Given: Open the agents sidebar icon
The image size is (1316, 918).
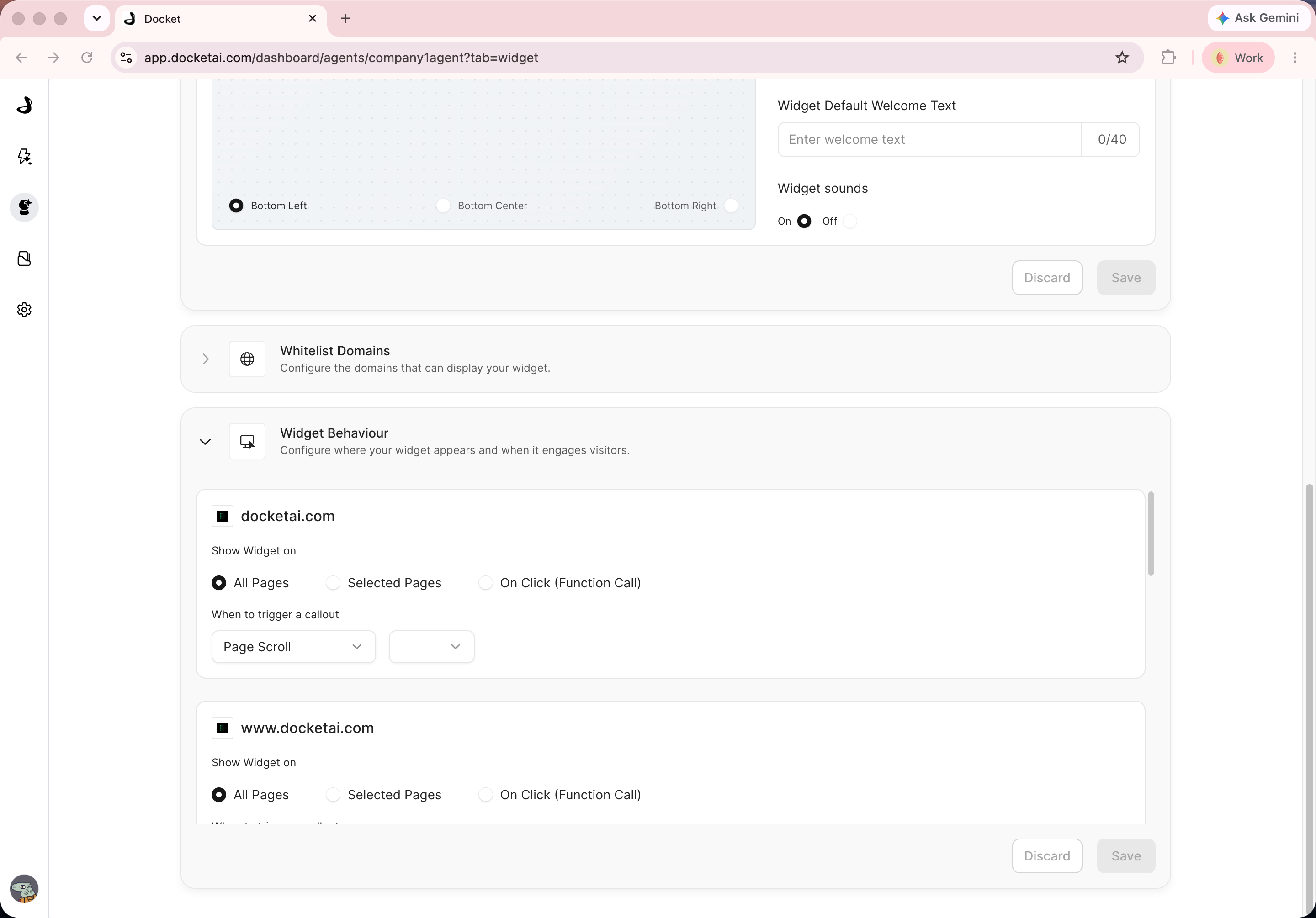Looking at the screenshot, I should tap(24, 207).
